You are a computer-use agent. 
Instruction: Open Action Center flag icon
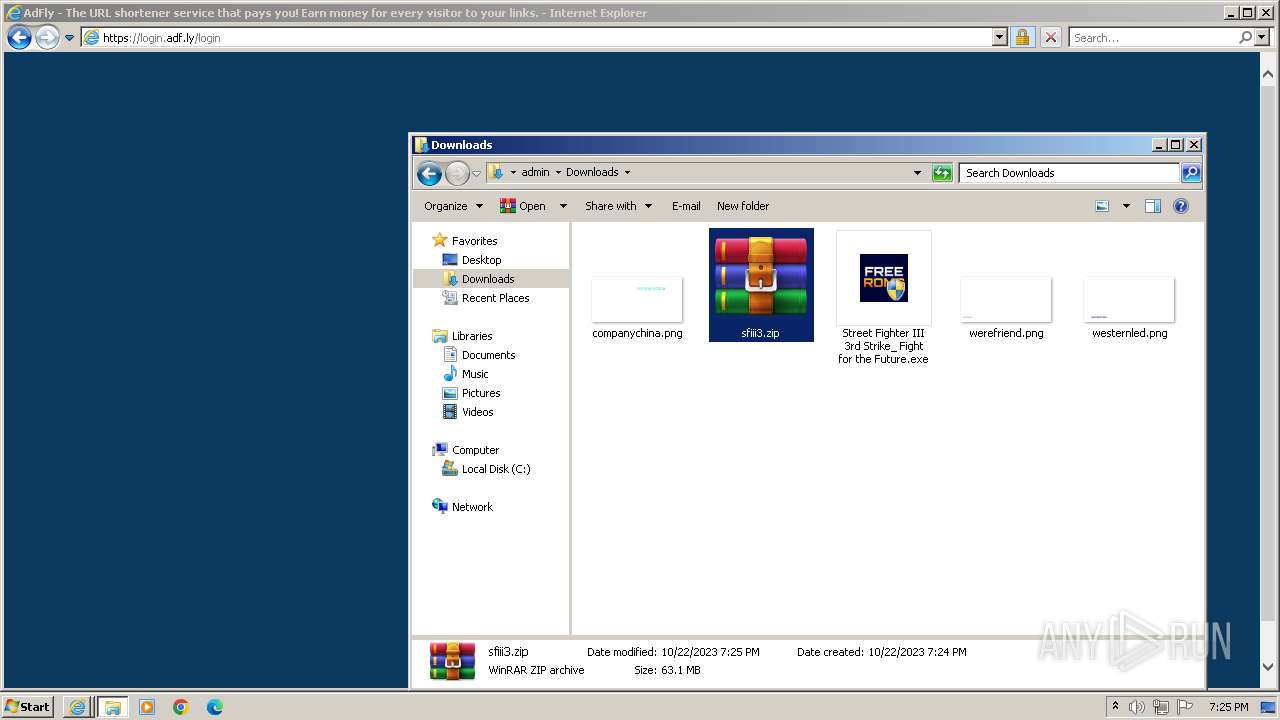(x=1185, y=707)
